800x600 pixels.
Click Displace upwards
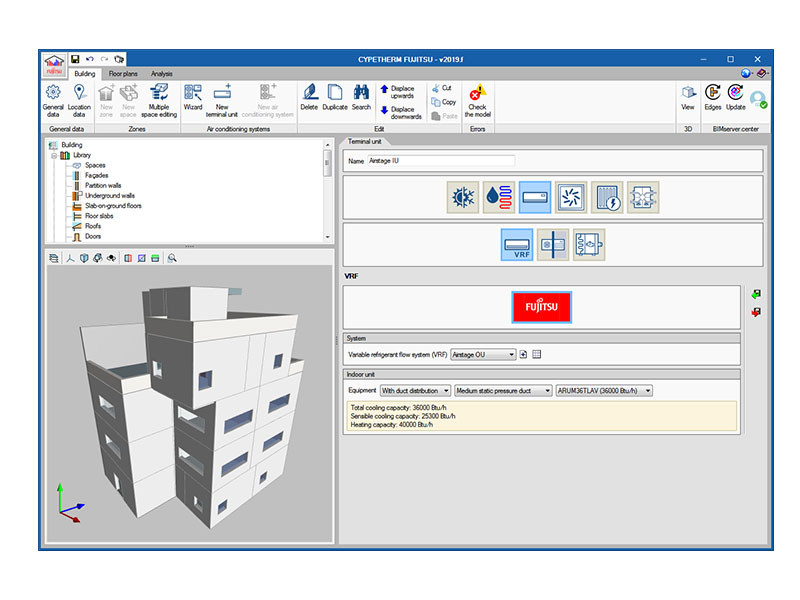tap(396, 92)
